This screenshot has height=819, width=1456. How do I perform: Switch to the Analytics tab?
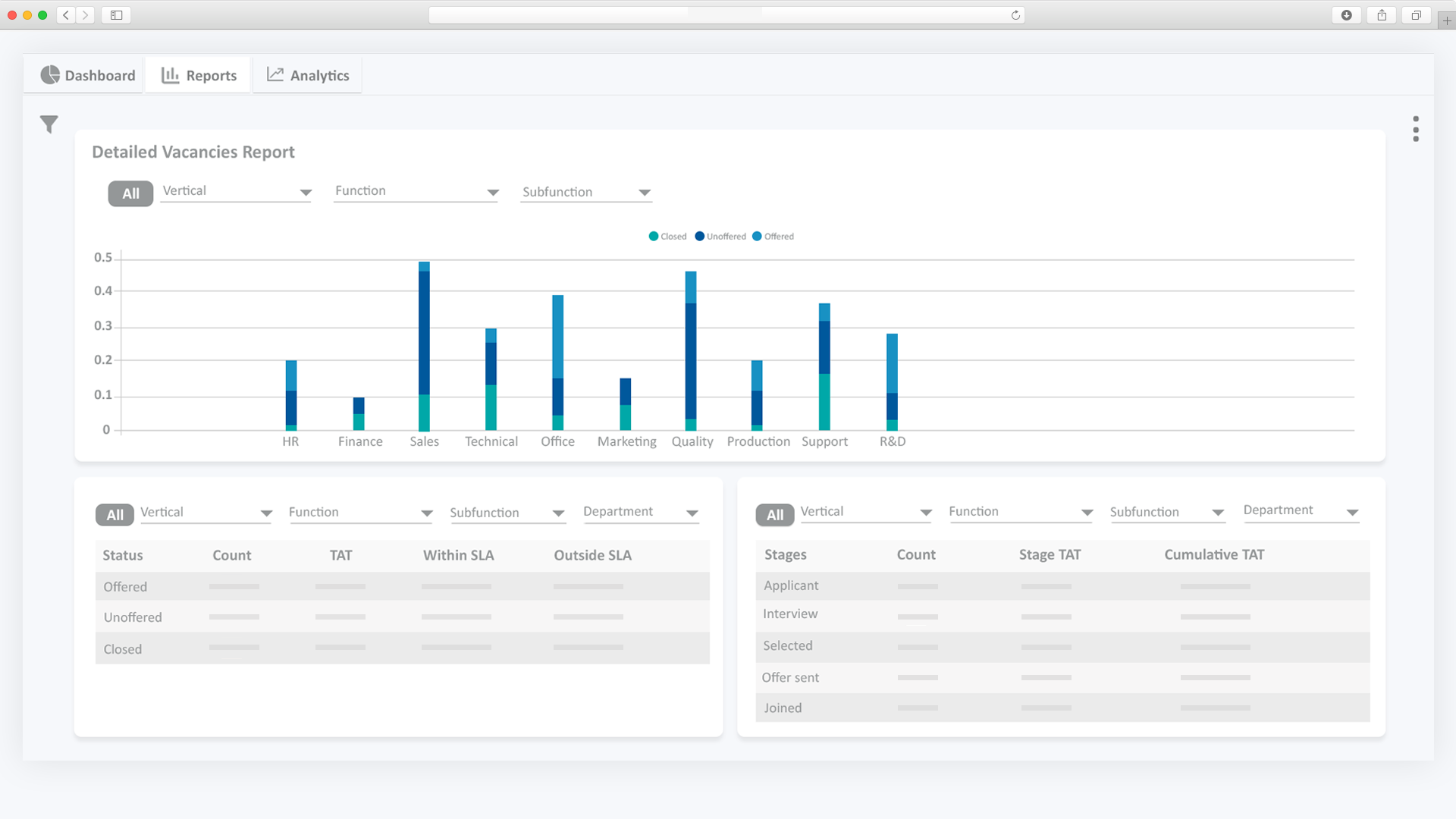tap(308, 75)
